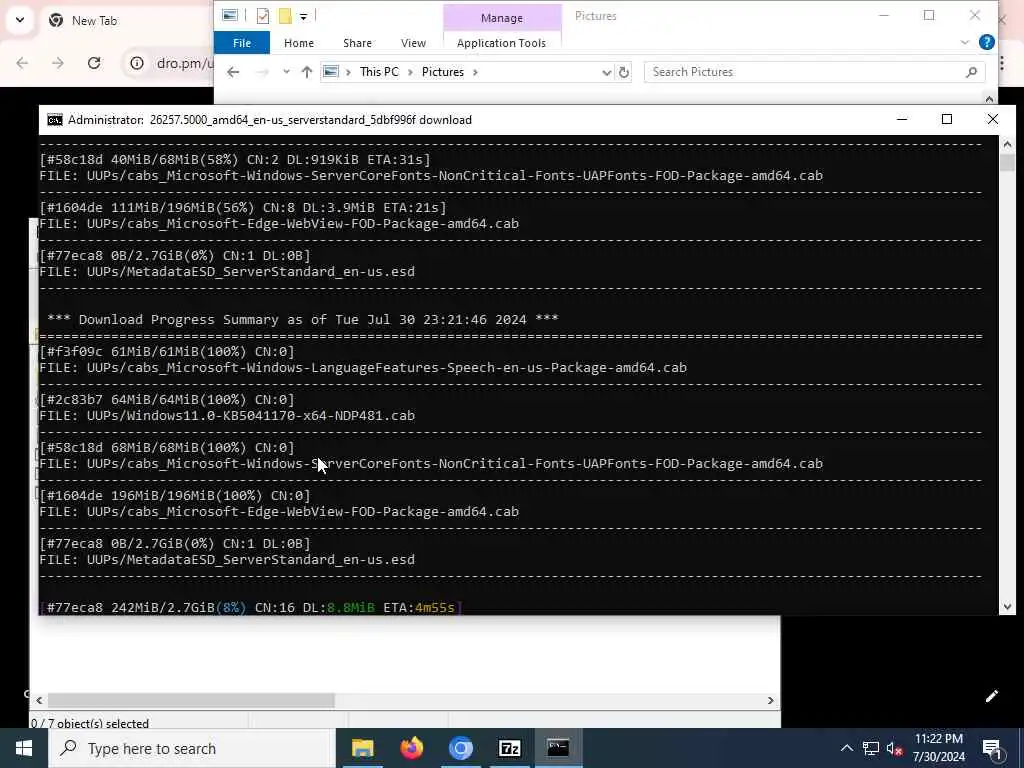Viewport: 1024px width, 768px height.
Task: Refresh the Pictures folder view
Action: (624, 72)
